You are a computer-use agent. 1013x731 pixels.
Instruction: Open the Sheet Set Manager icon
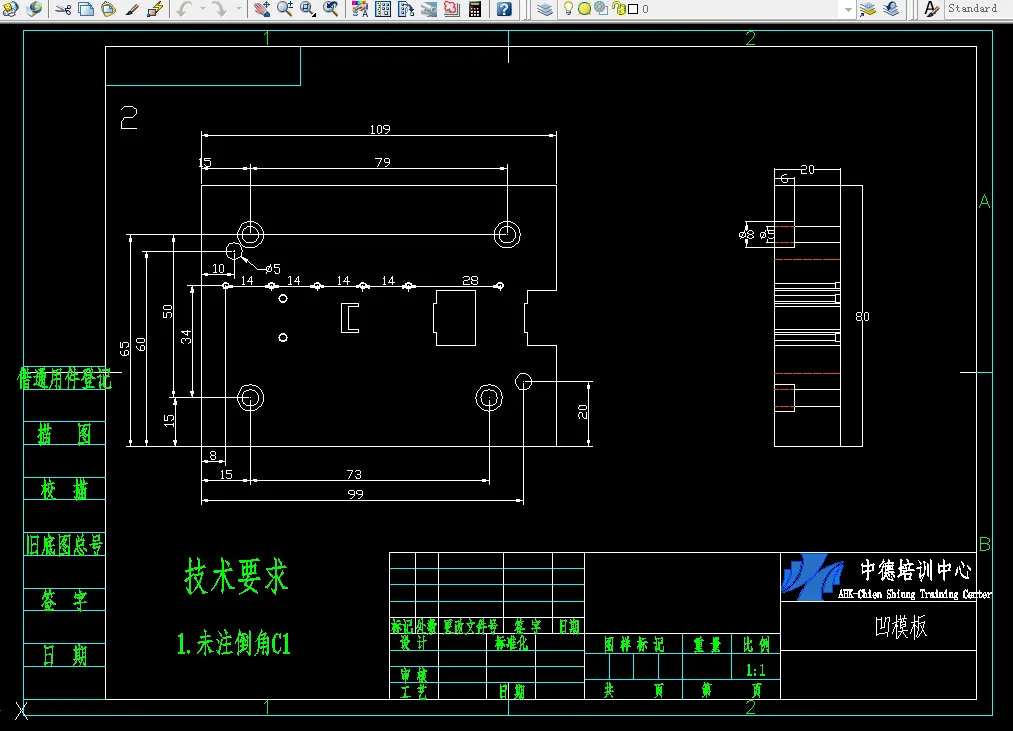[x=429, y=8]
